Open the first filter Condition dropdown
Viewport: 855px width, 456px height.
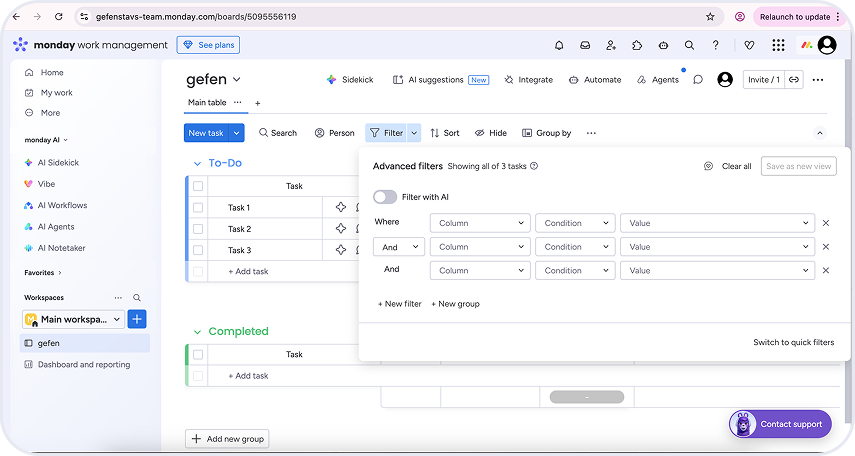575,223
